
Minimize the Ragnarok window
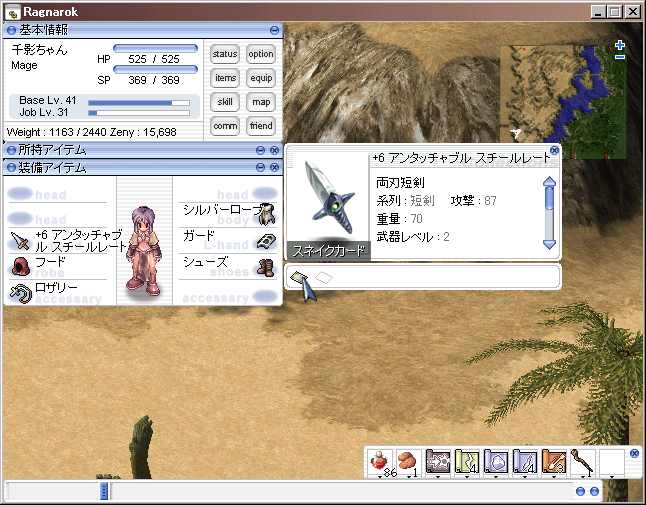(599, 12)
